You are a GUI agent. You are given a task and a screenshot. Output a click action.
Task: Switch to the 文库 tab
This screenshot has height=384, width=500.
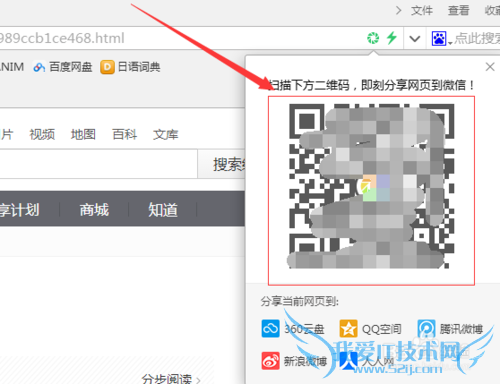click(166, 134)
